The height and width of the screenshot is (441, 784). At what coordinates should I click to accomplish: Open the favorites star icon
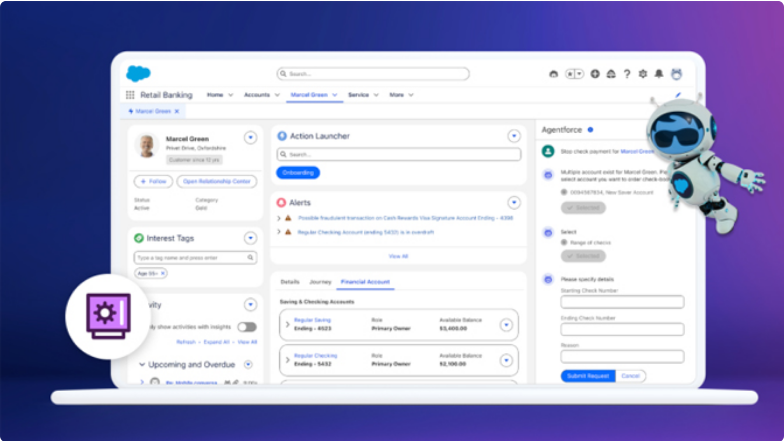tap(570, 74)
